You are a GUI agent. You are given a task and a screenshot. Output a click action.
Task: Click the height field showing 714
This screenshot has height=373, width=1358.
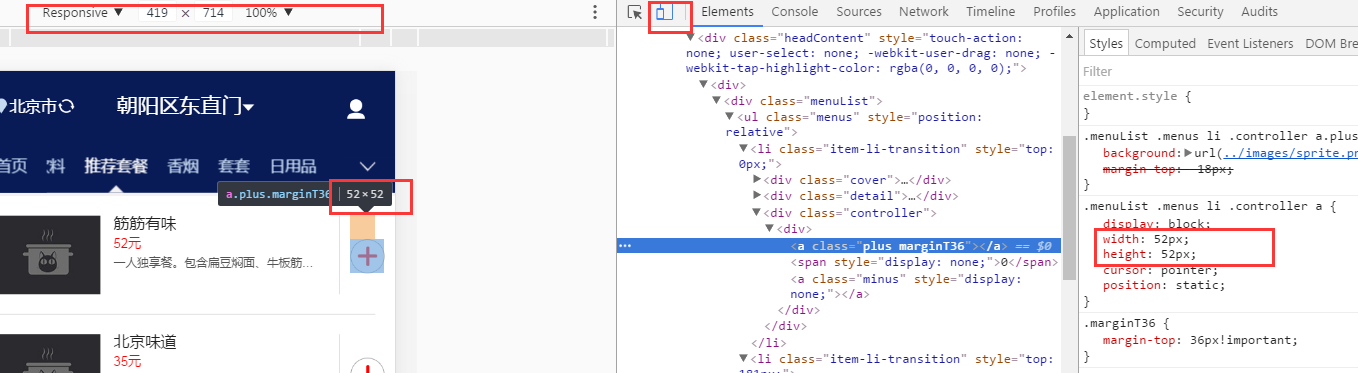click(x=214, y=13)
